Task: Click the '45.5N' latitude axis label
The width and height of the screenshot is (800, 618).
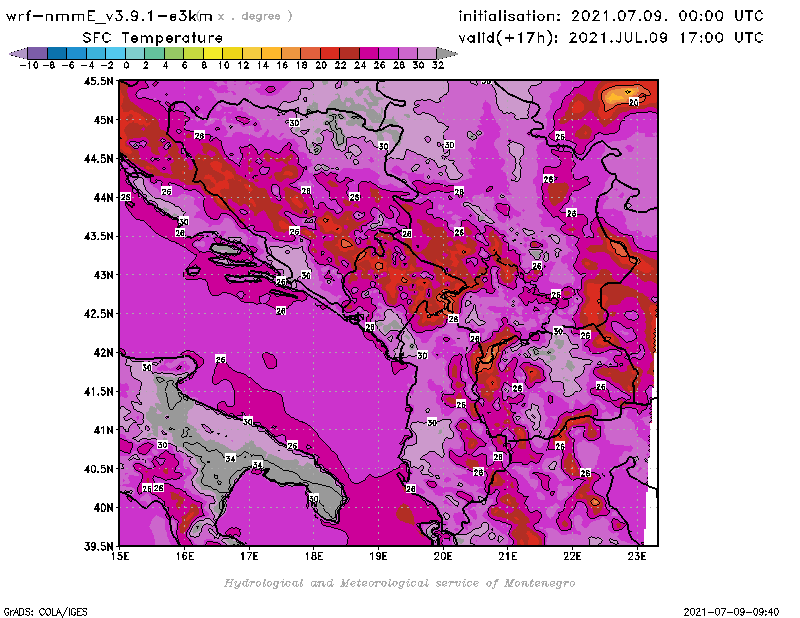Action: point(98,81)
